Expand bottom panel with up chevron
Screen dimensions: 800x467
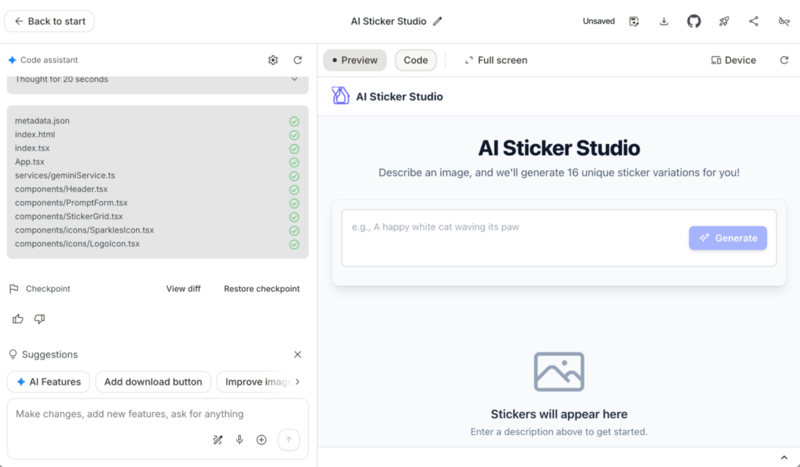click(x=784, y=458)
